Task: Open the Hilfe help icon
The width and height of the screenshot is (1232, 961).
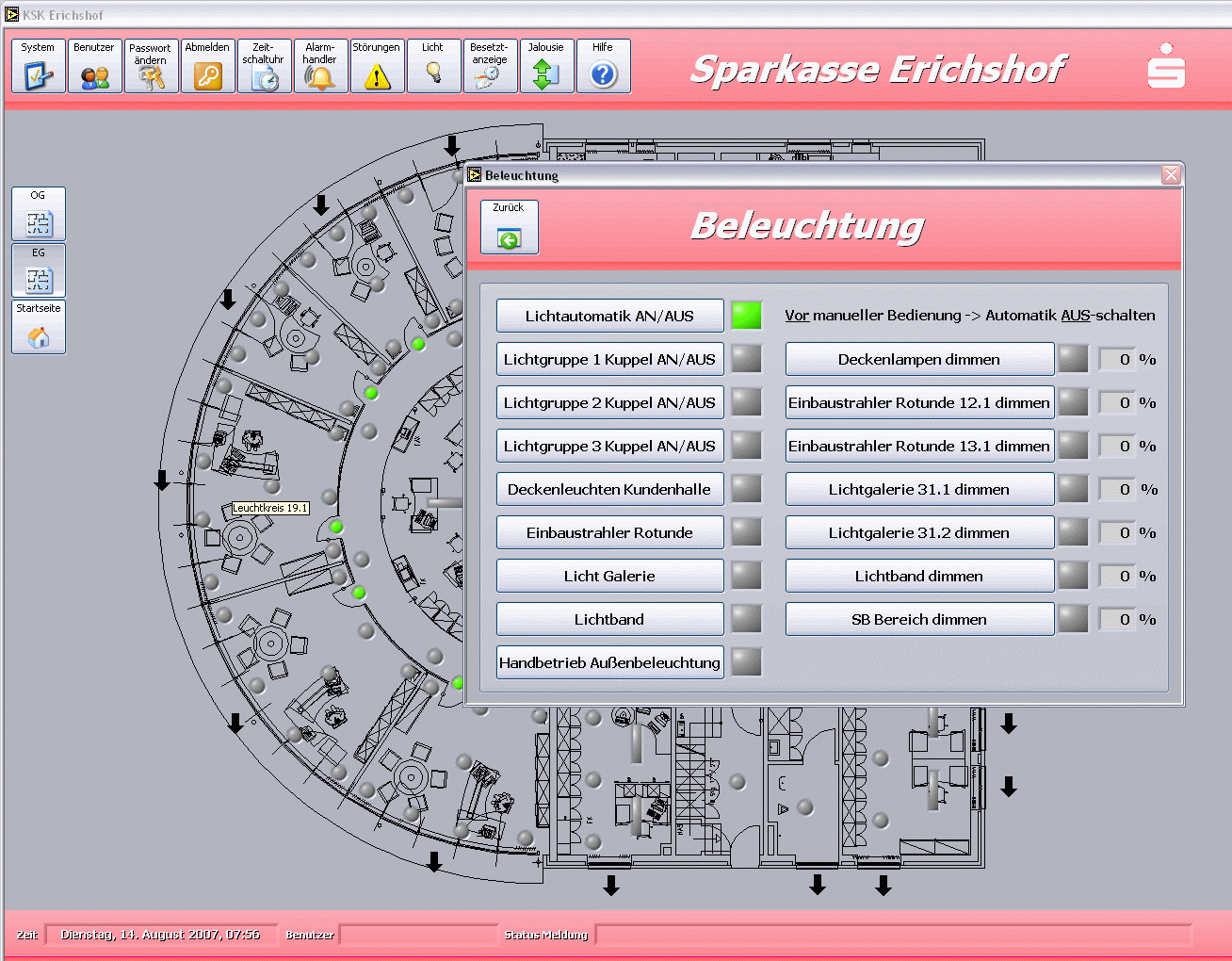Action: coord(604,66)
